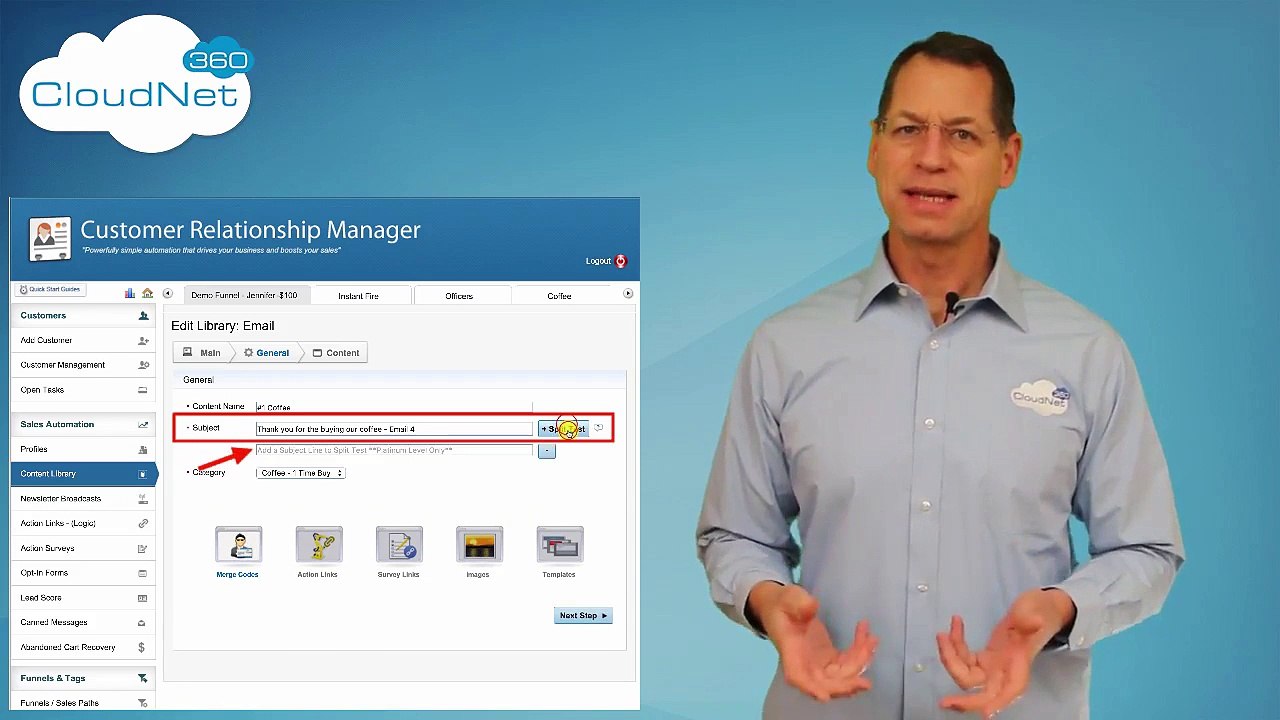Click the Content Name input field

pyautogui.click(x=394, y=407)
